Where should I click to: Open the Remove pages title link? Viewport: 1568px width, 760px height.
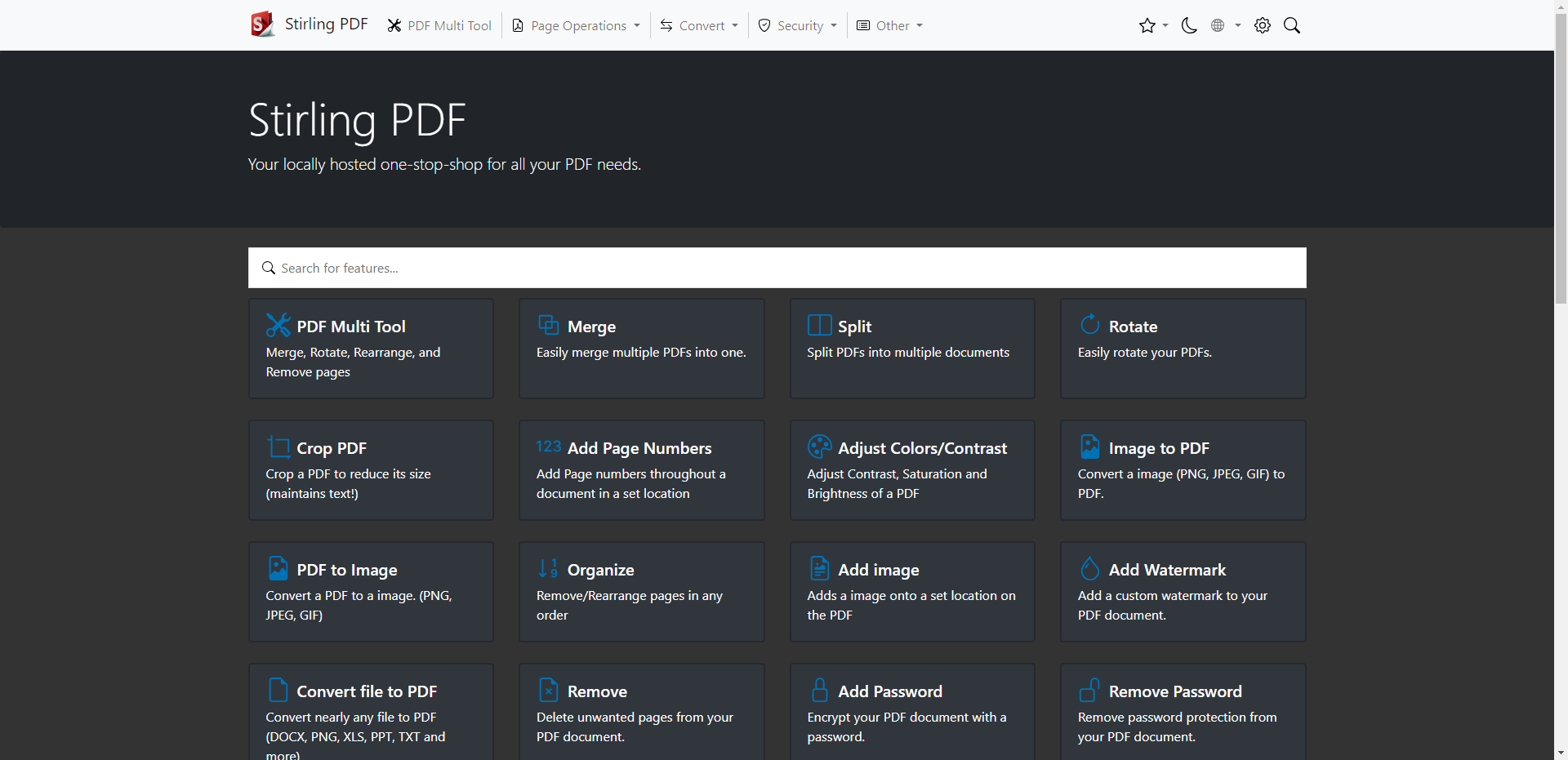click(597, 691)
